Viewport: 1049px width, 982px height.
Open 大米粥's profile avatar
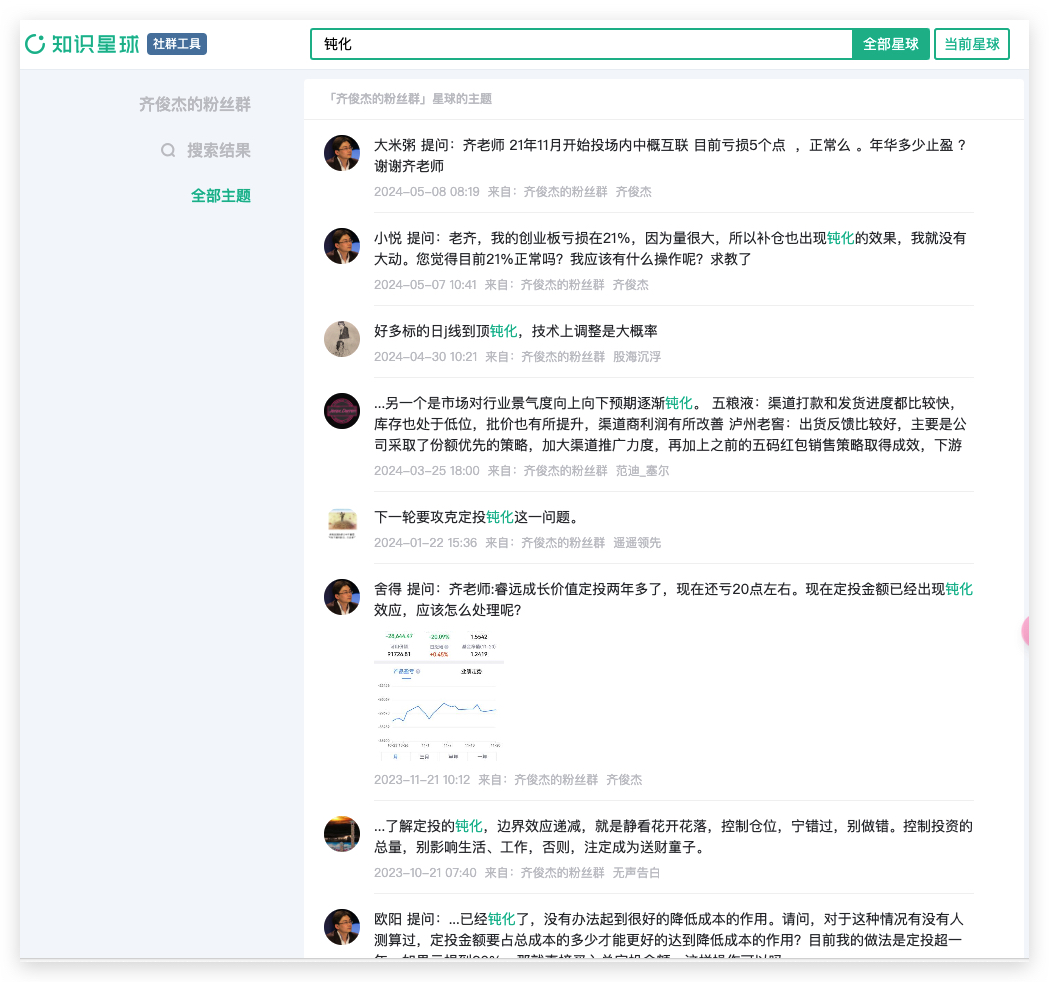[342, 153]
